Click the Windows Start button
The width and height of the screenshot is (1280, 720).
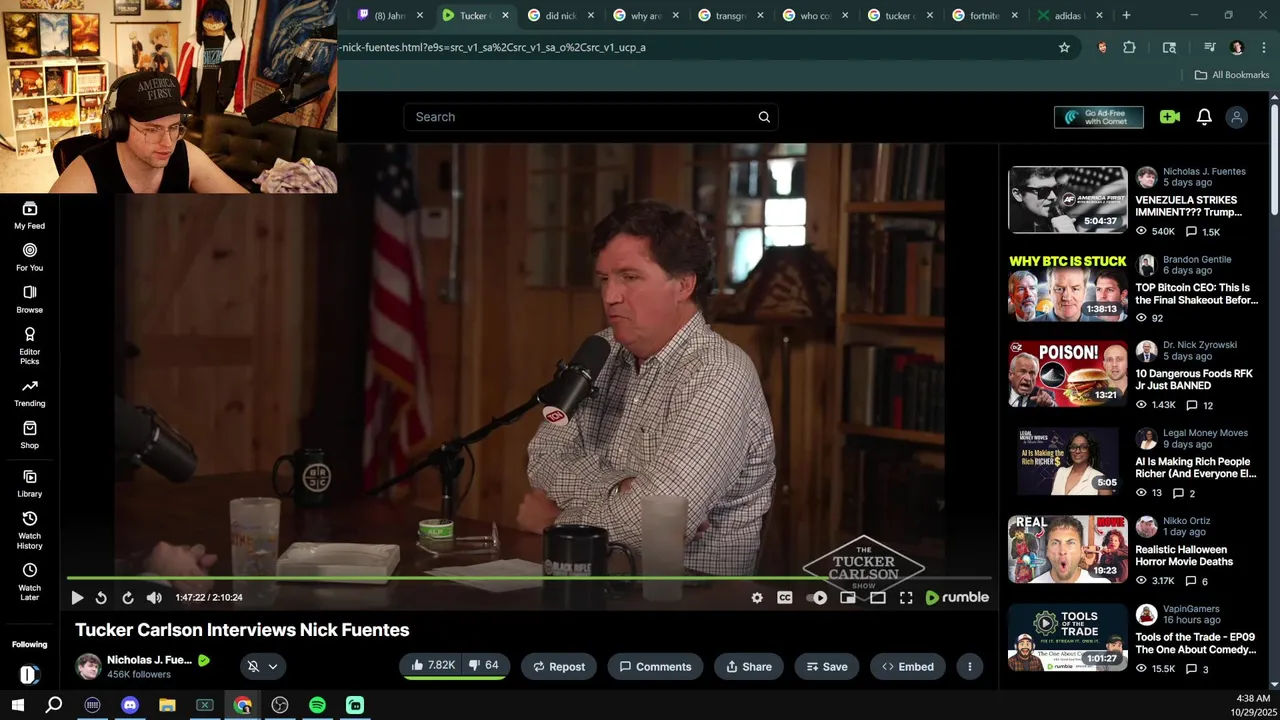pos(17,705)
